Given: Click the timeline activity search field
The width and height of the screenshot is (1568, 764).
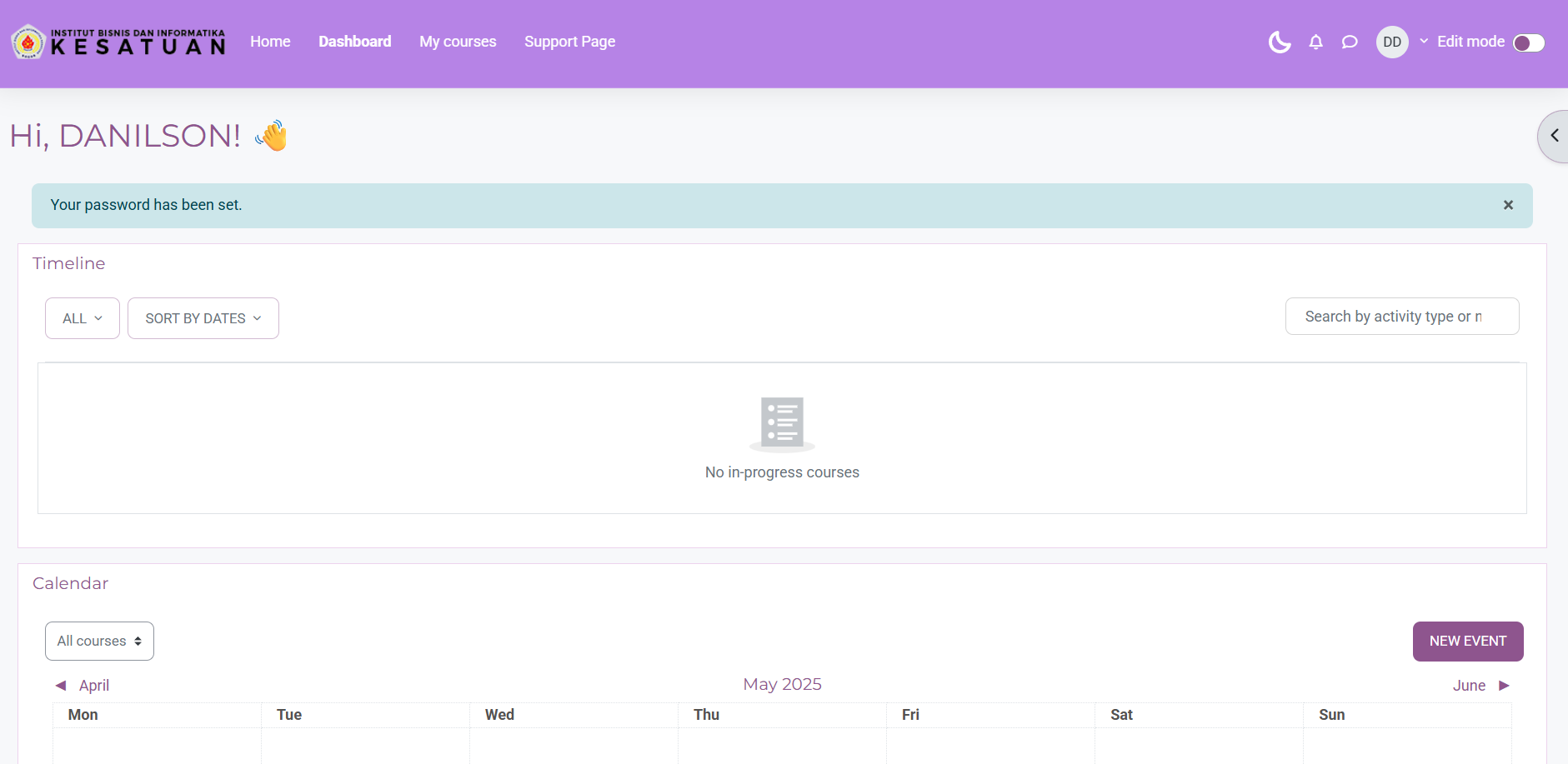Looking at the screenshot, I should pos(1401,317).
